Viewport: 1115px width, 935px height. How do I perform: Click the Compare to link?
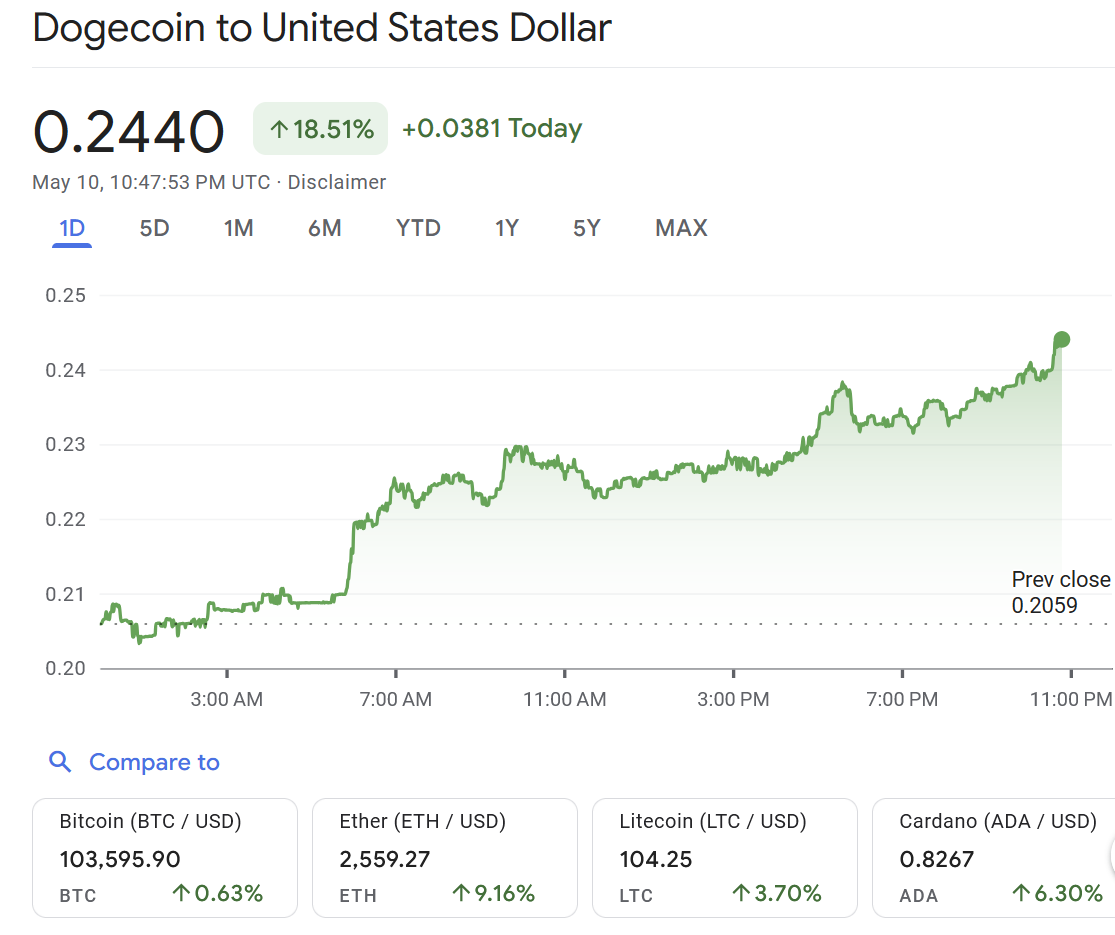(154, 762)
